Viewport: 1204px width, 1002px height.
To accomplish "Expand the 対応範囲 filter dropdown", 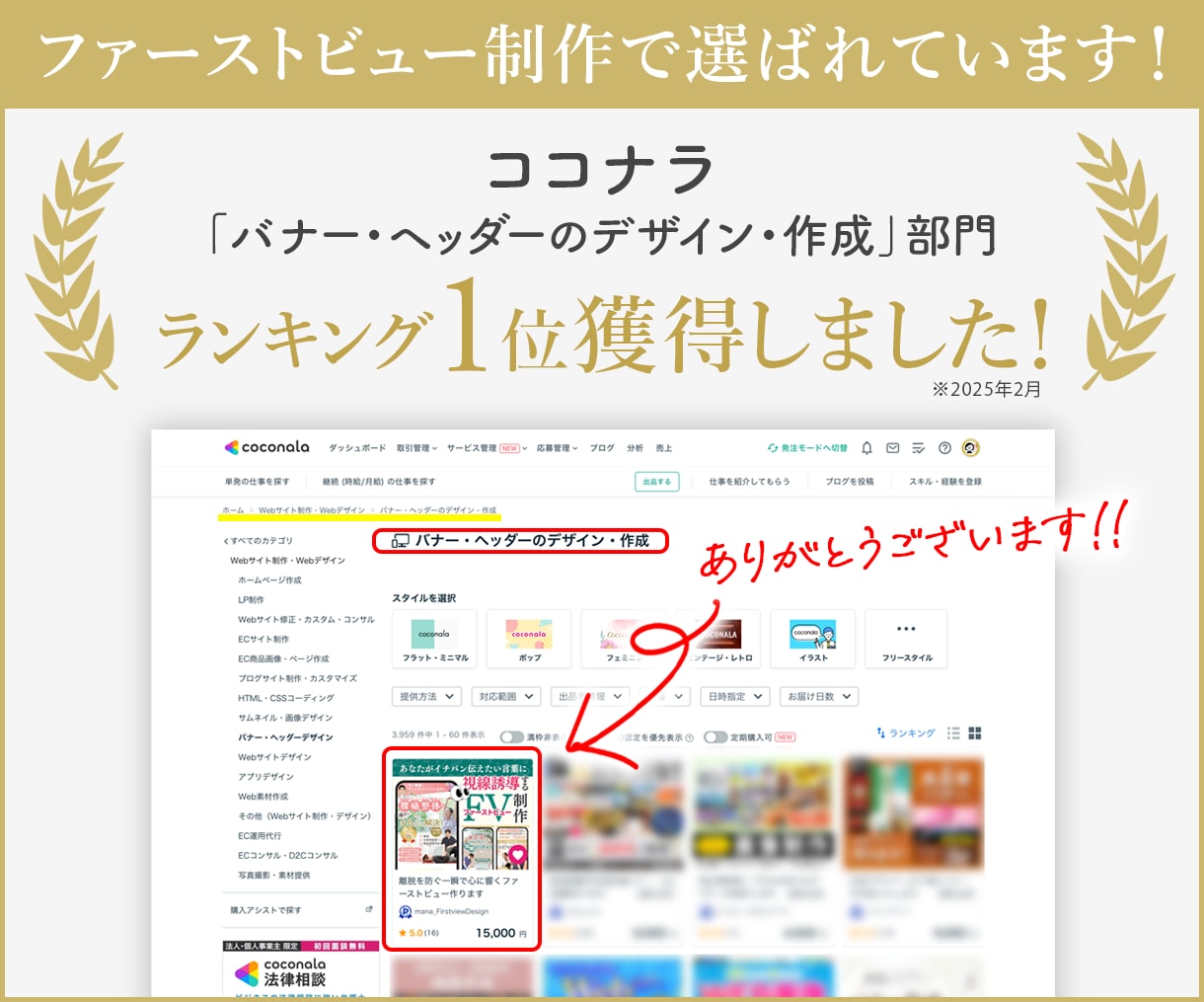I will point(506,696).
